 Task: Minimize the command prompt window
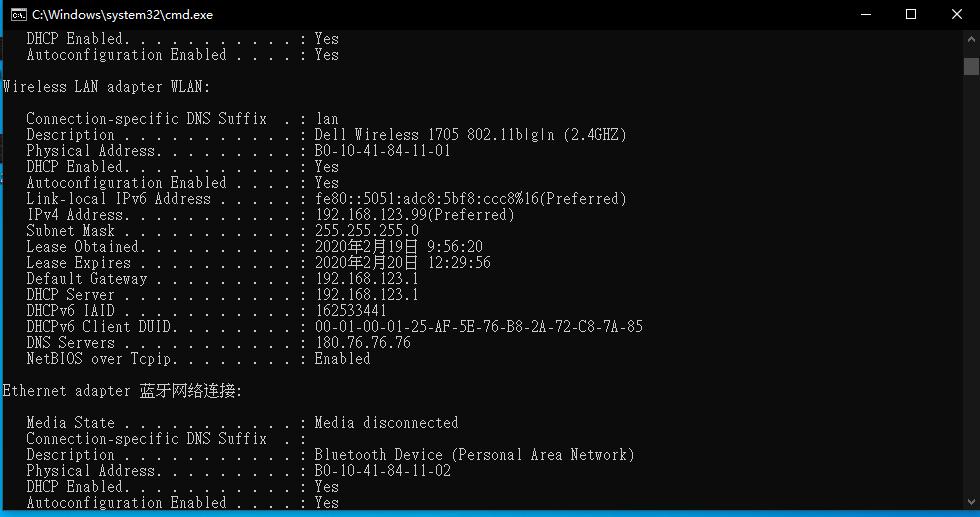point(865,15)
